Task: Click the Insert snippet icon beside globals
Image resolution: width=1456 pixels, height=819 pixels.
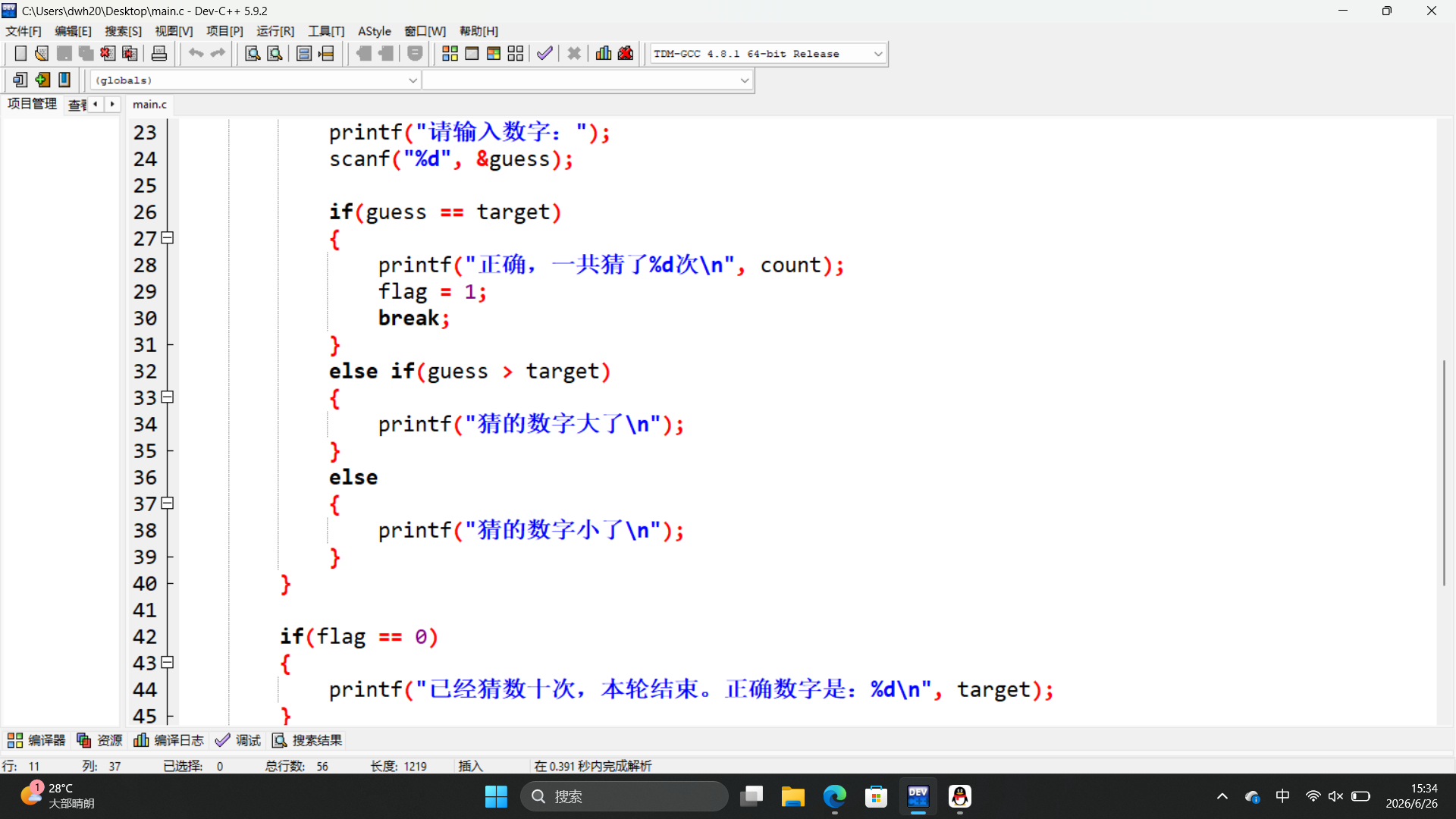Action: (20, 80)
